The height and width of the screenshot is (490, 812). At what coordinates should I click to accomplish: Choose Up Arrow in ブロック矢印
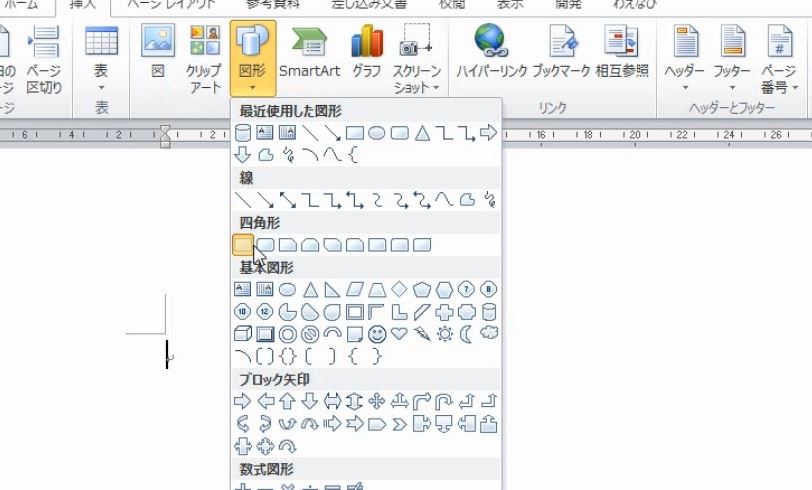[287, 401]
